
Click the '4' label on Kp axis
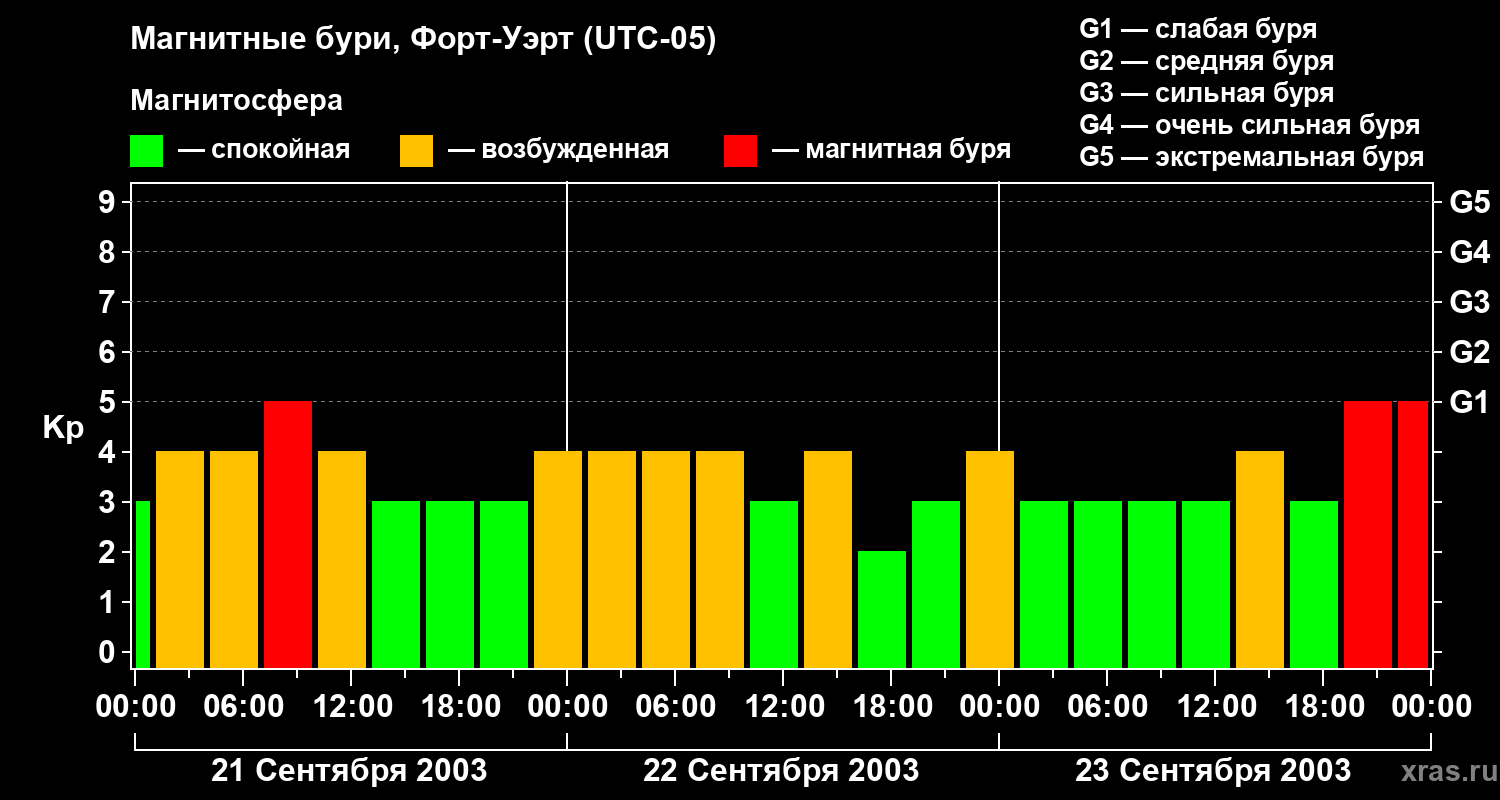pyautogui.click(x=109, y=453)
